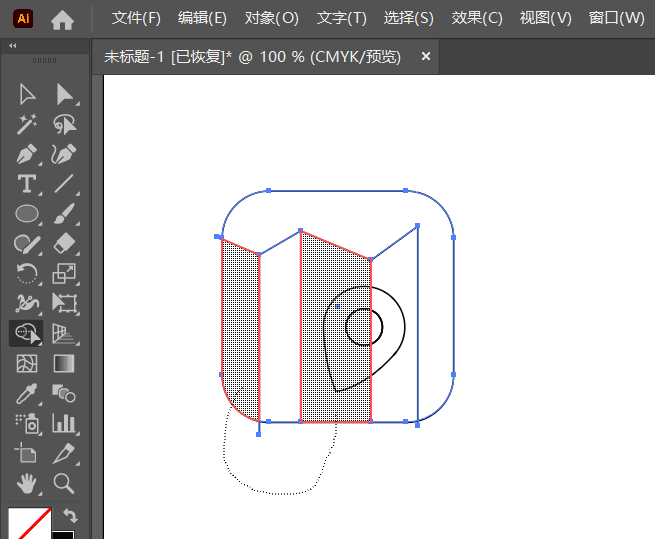The width and height of the screenshot is (655, 539).
Task: Pick the Ellipse tool
Action: 27,214
